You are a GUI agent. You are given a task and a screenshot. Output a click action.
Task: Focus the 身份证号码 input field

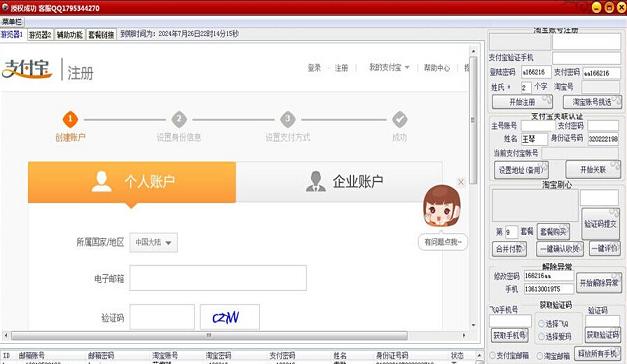[x=603, y=139]
